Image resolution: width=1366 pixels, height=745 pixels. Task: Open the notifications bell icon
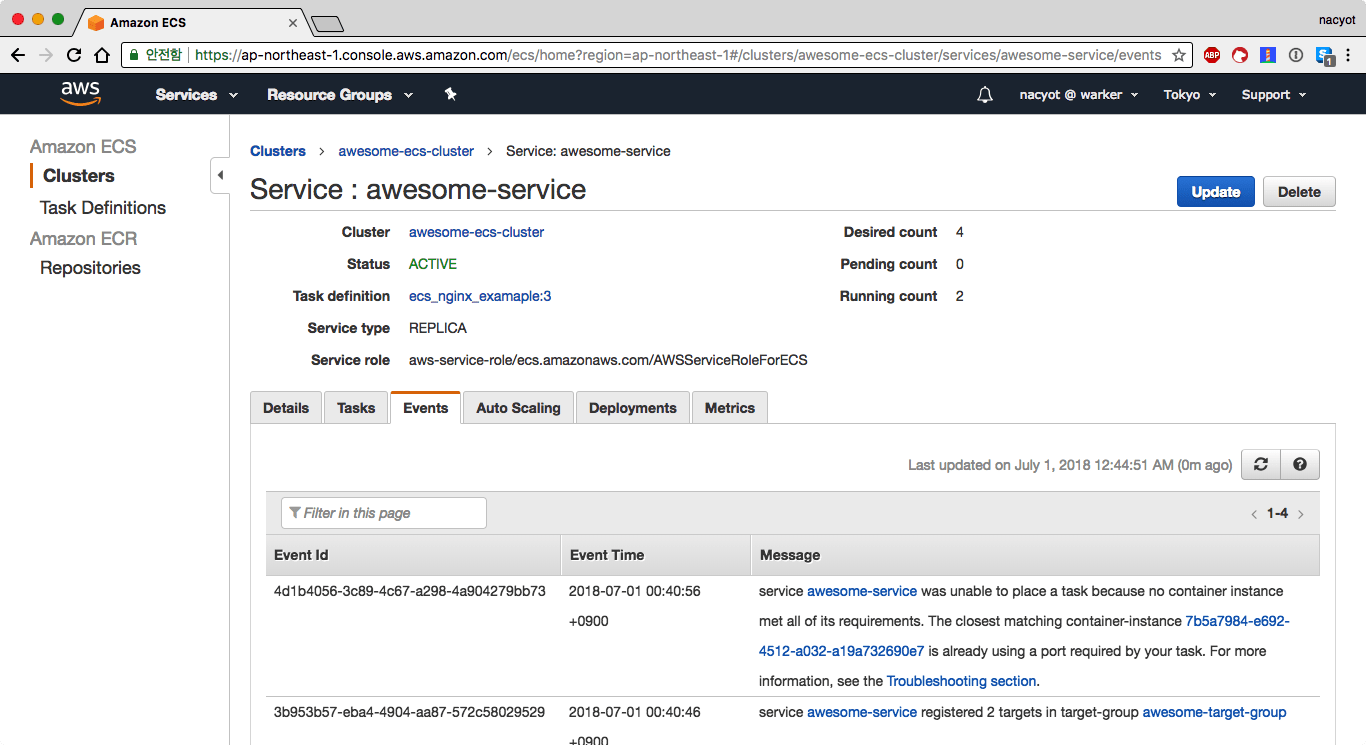(x=985, y=95)
